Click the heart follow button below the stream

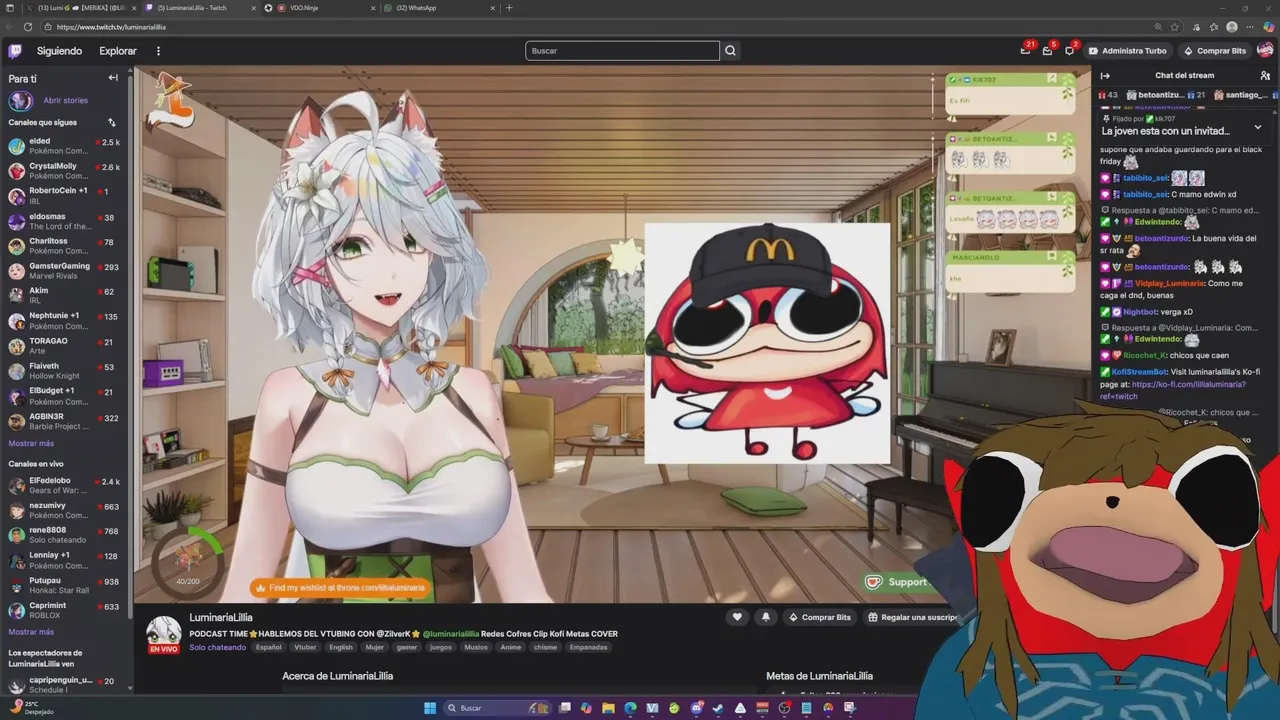point(737,617)
